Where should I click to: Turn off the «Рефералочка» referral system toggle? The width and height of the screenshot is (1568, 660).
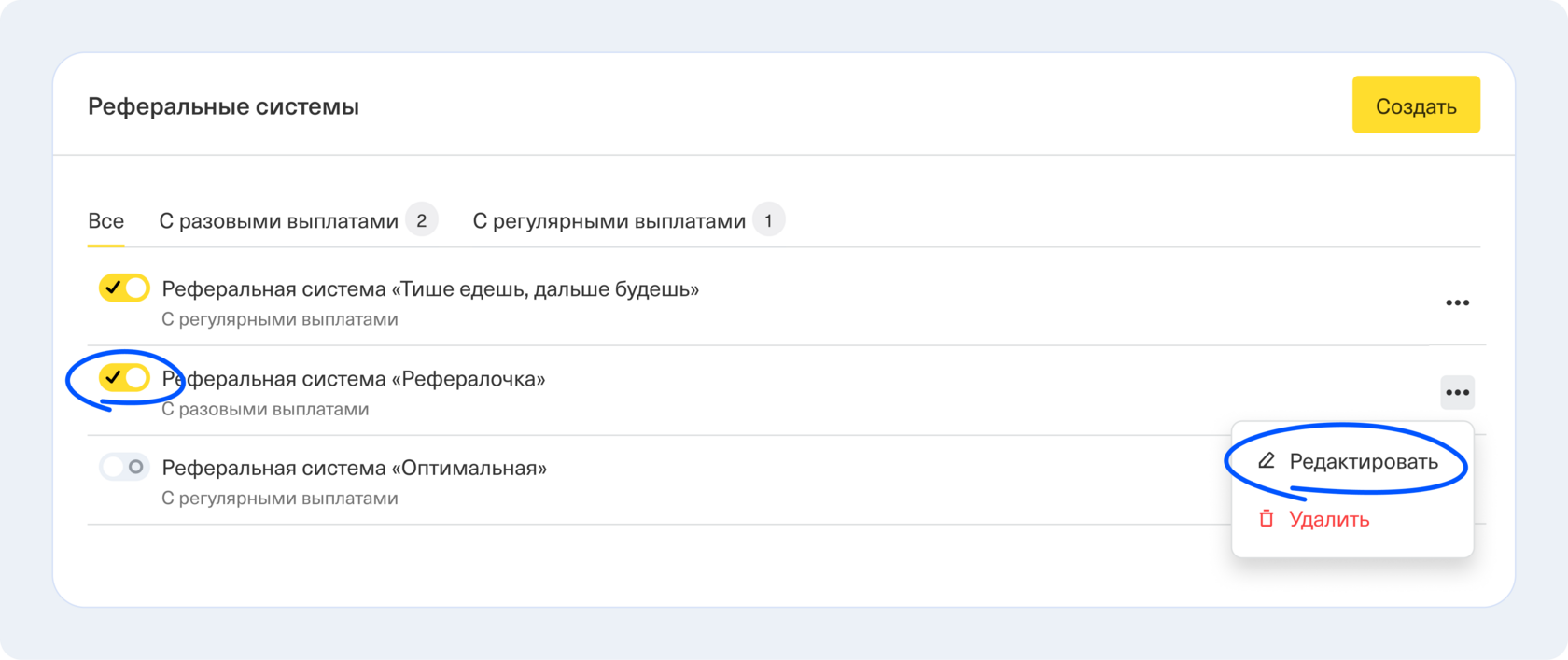pyautogui.click(x=124, y=378)
